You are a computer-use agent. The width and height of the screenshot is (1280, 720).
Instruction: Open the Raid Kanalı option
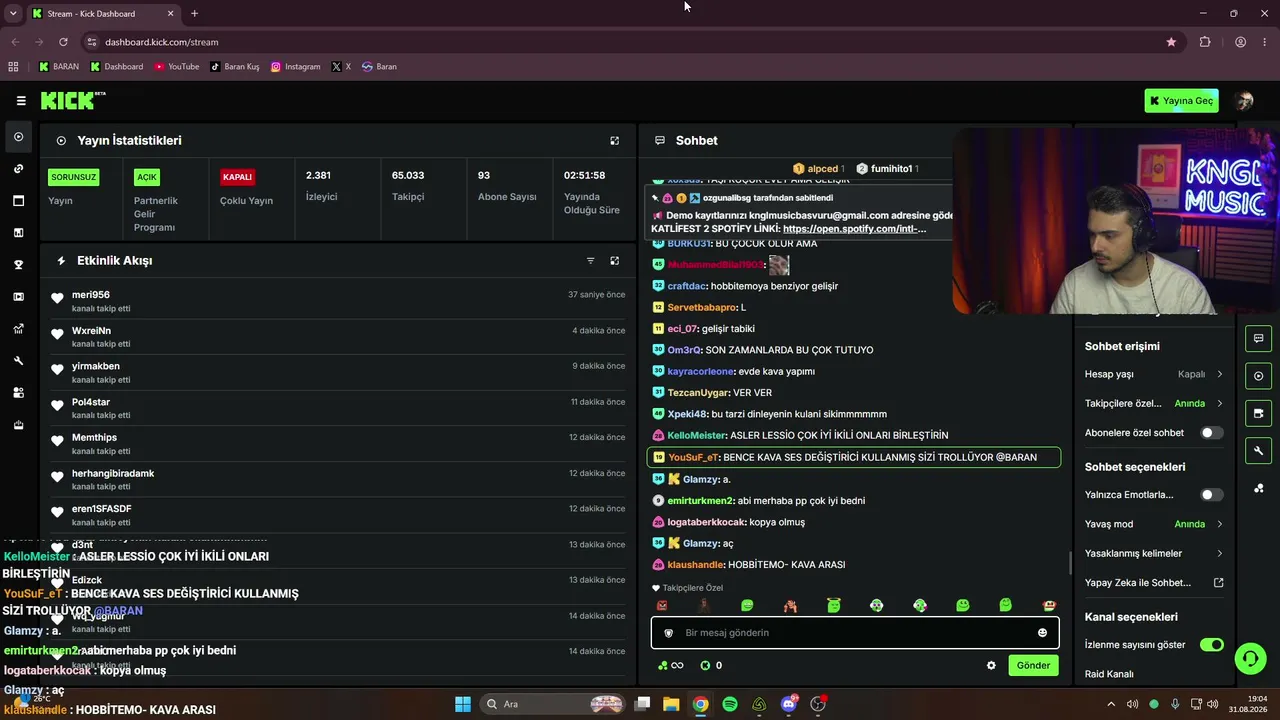pyautogui.click(x=1109, y=675)
